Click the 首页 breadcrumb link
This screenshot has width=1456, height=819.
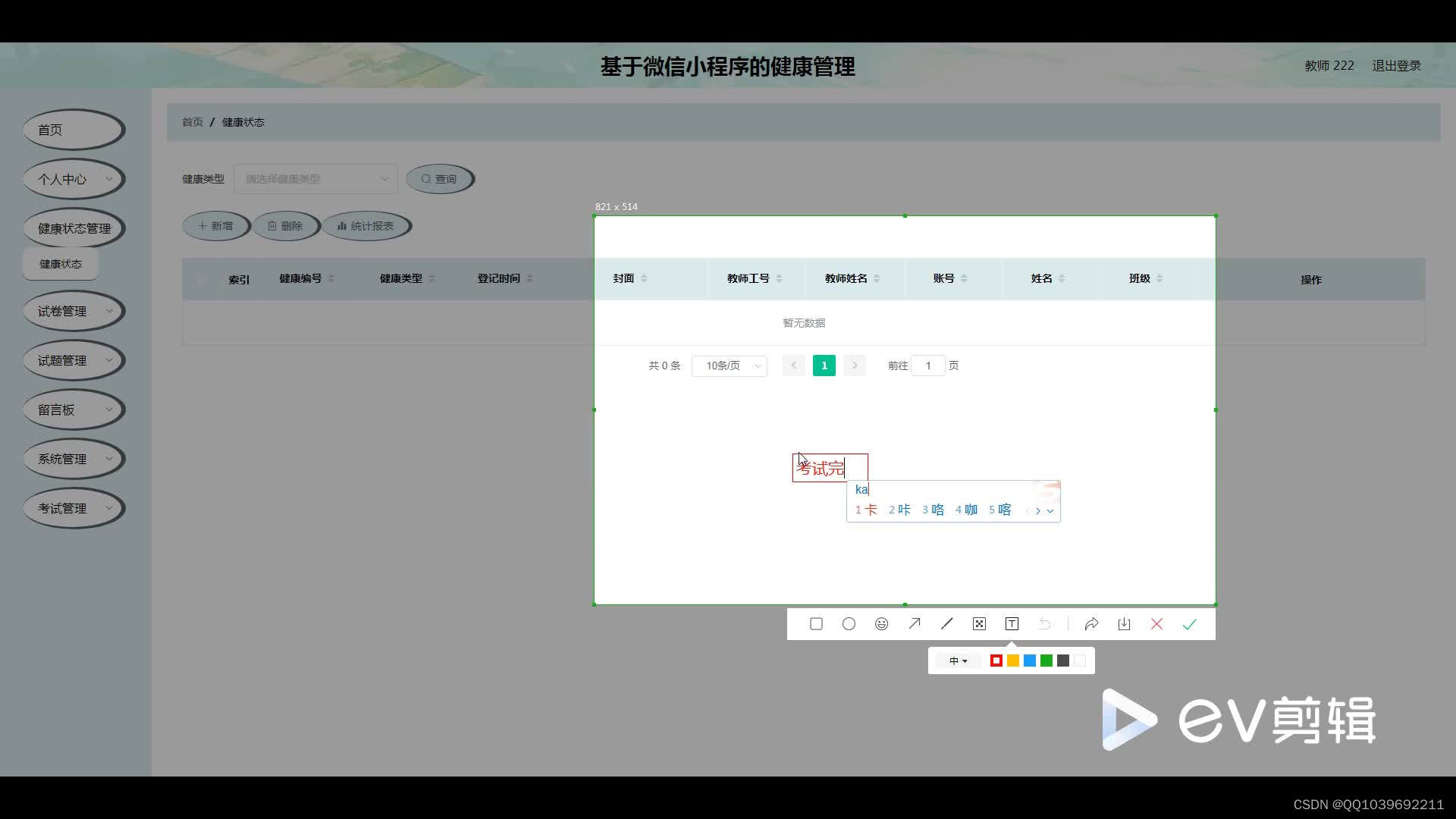click(x=193, y=122)
